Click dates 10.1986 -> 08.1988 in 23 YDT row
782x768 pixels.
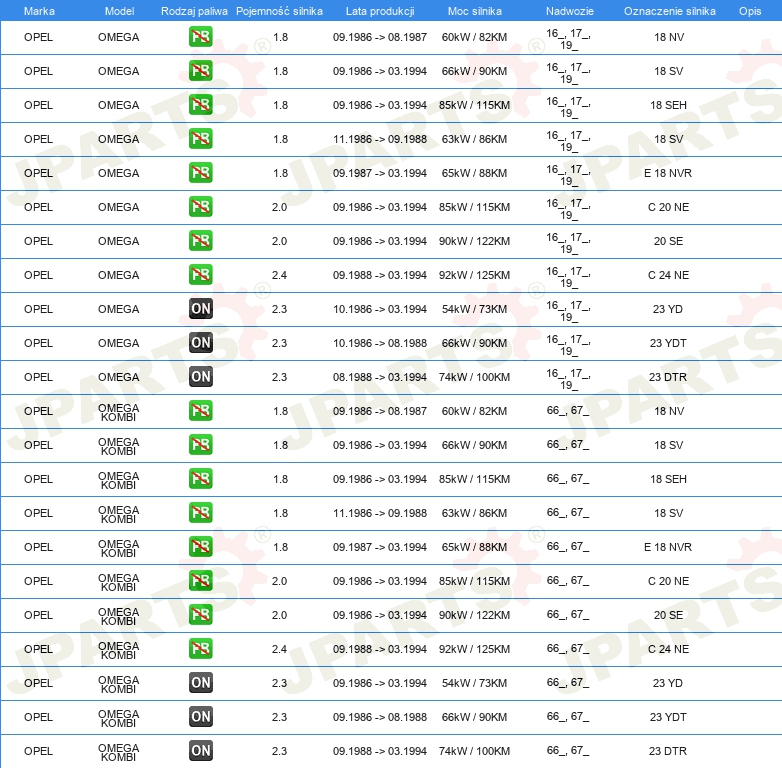(x=380, y=343)
